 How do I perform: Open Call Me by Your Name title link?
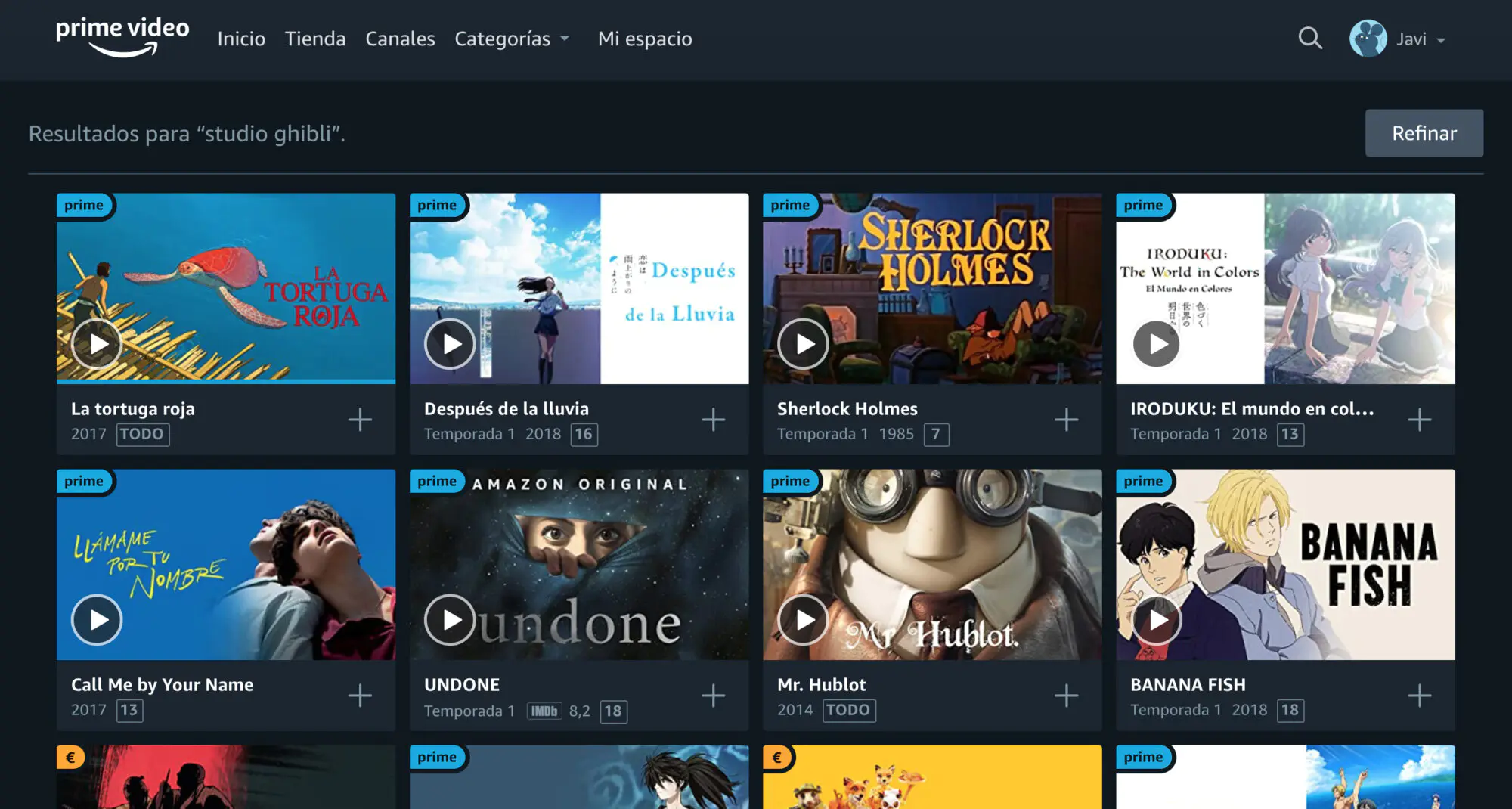162,685
